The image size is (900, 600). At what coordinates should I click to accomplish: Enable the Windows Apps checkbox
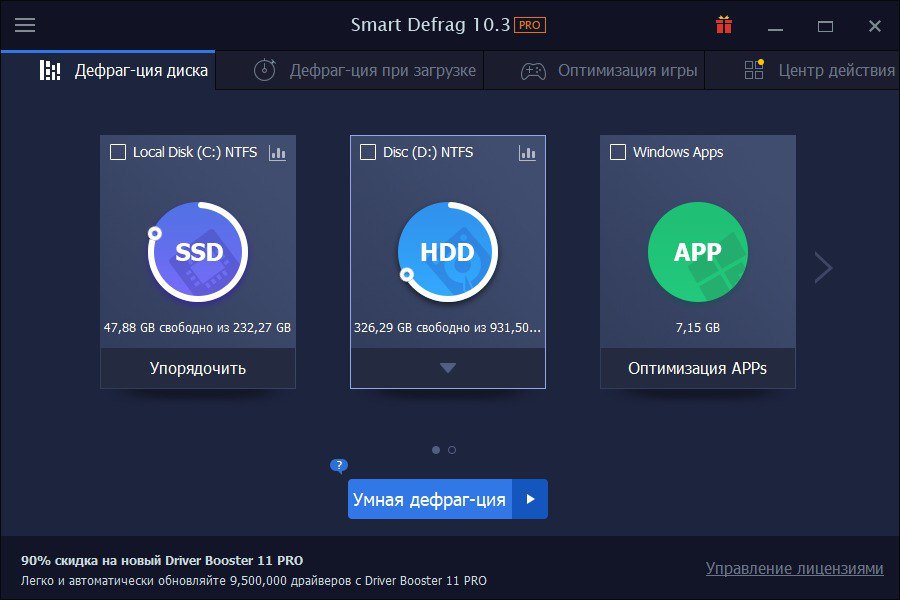coord(618,152)
